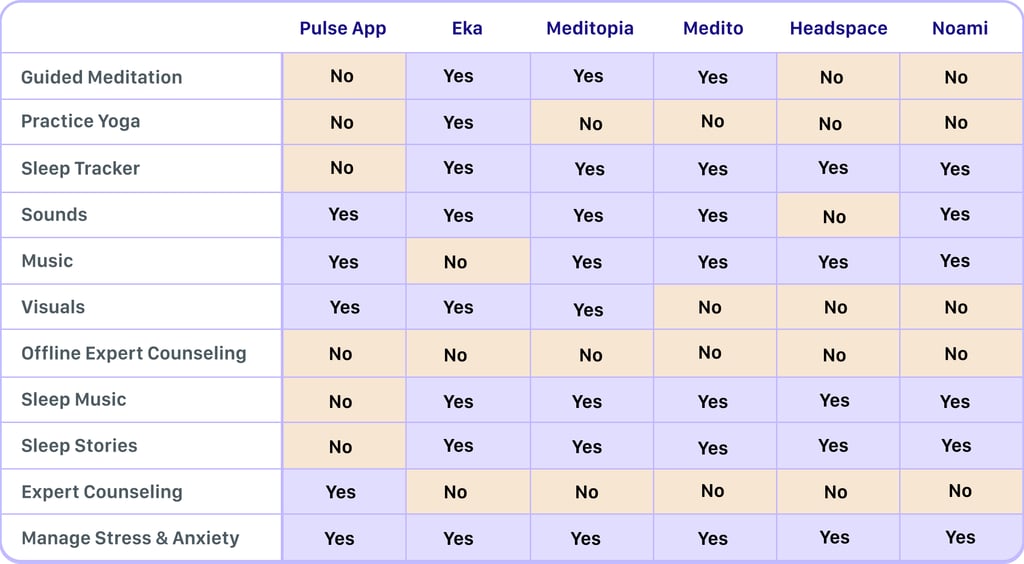Select the Sleep Stories row label
Viewport: 1024px width, 564px height.
(79, 445)
